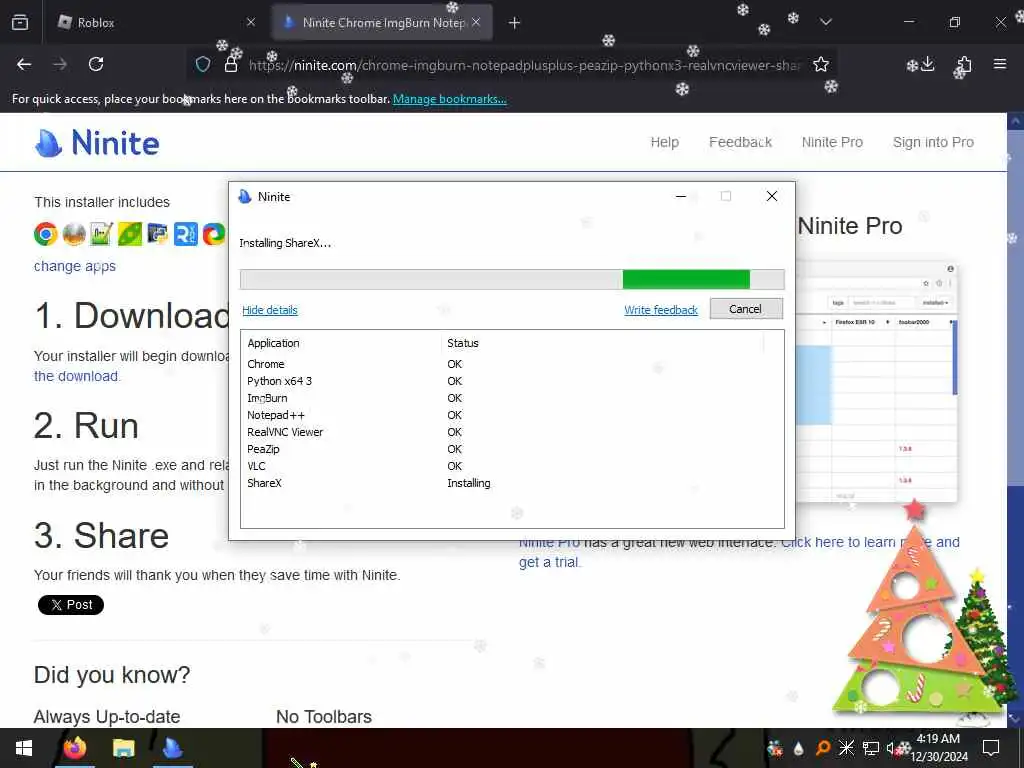
Task: Click the Python icon under installer includes
Action: click(157, 234)
